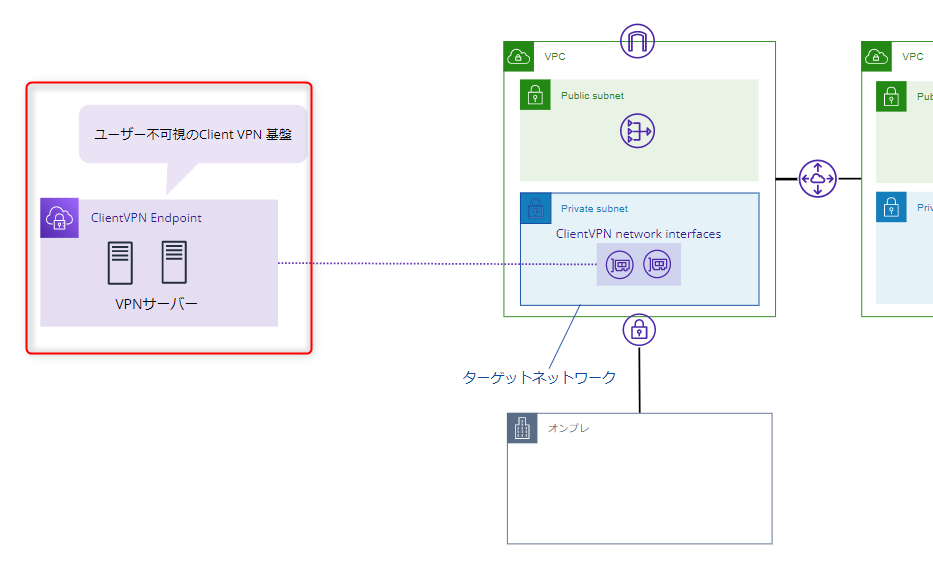Click the Transit Gateway icon between VPCs
Viewport: 933px width, 569px height.
pyautogui.click(x=818, y=179)
